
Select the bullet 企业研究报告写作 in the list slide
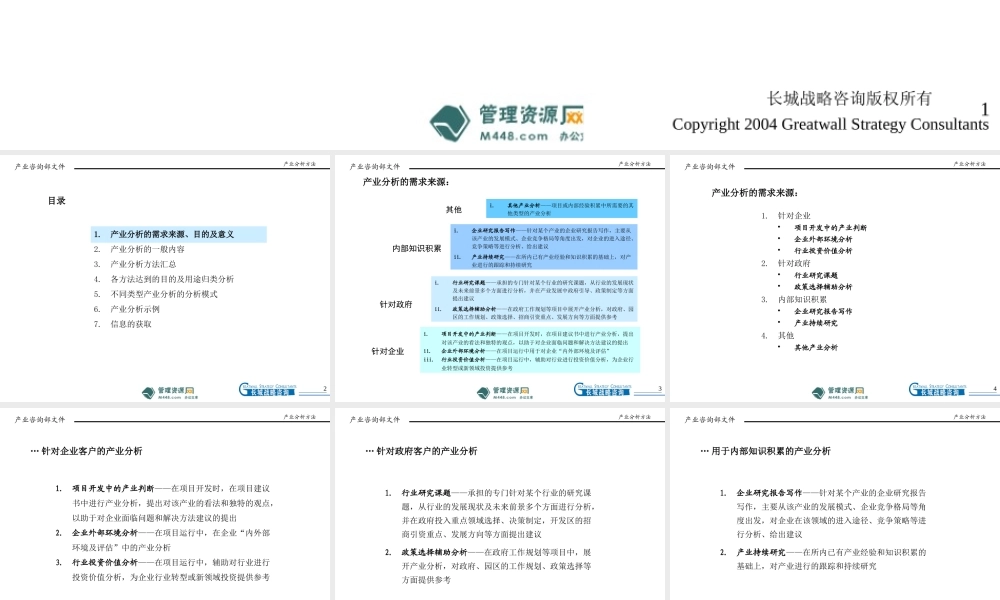[823, 311]
